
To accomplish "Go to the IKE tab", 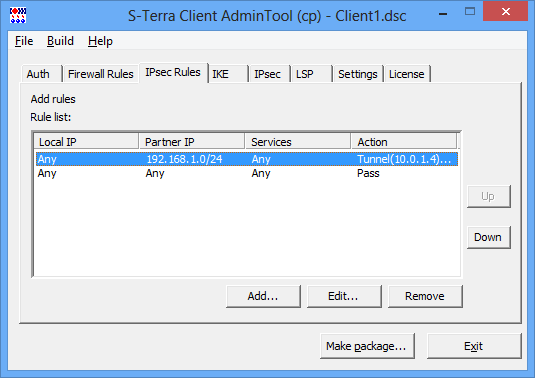I will pyautogui.click(x=228, y=74).
